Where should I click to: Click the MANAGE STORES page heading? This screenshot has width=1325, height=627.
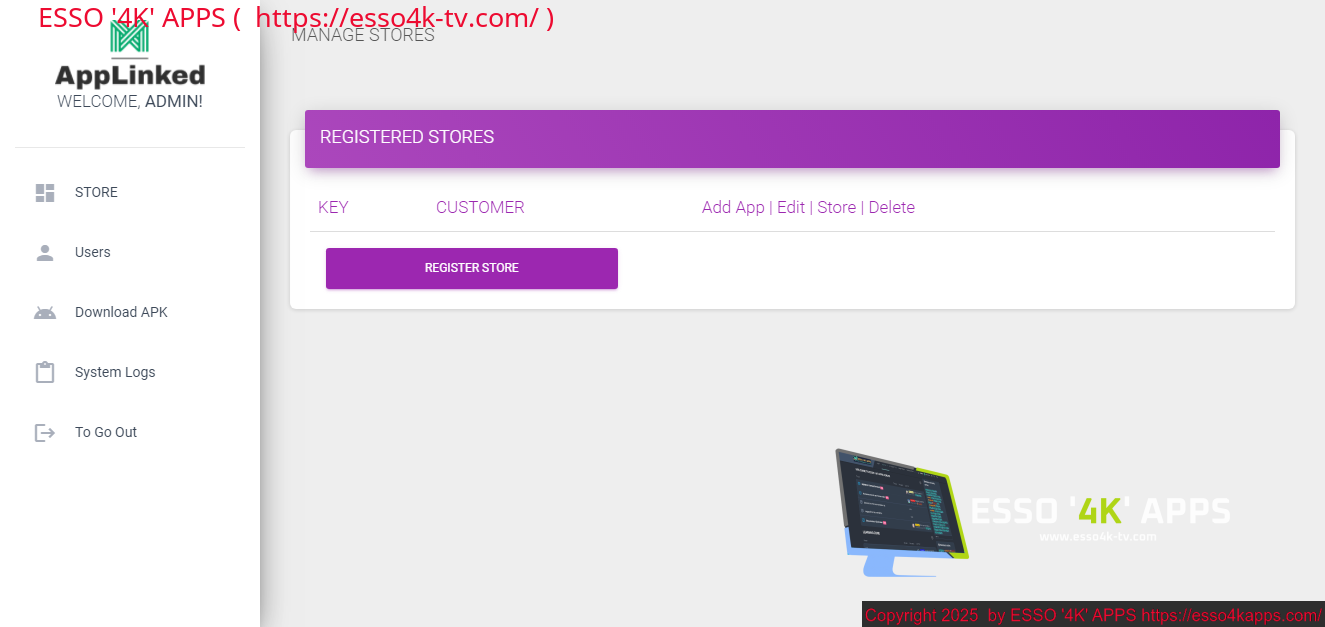(x=363, y=36)
